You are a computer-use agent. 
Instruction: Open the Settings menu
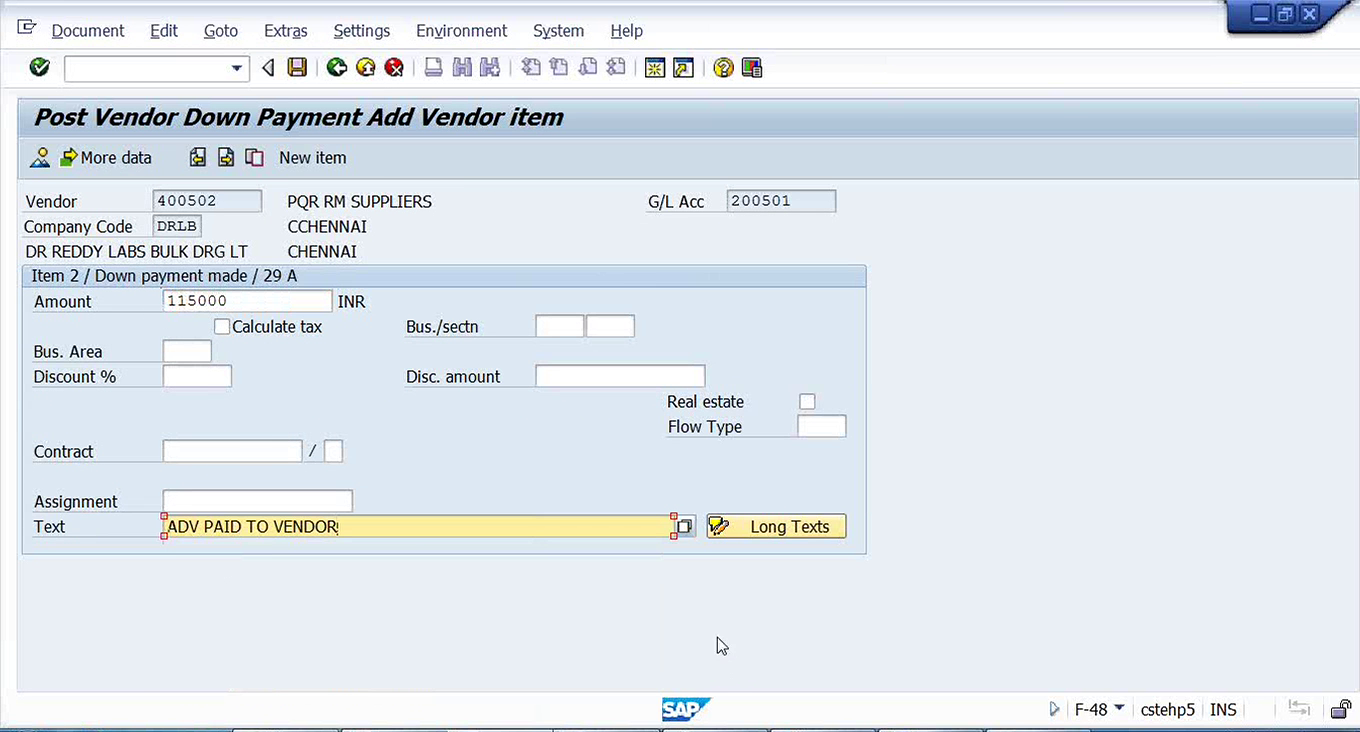tap(362, 30)
